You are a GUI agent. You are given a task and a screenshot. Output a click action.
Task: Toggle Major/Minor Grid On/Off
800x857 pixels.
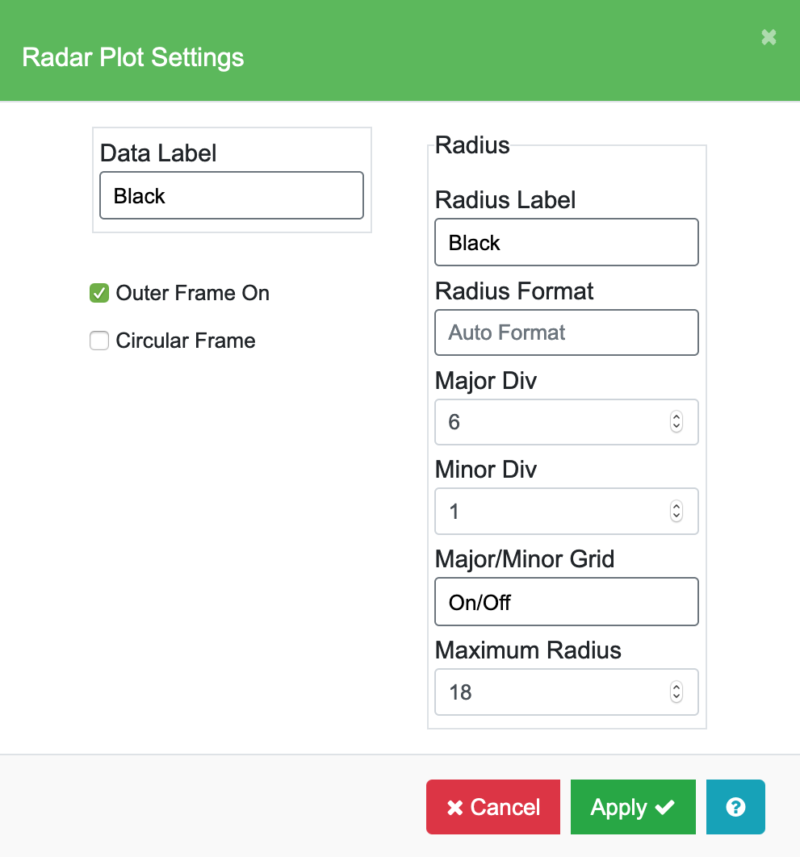coord(566,601)
